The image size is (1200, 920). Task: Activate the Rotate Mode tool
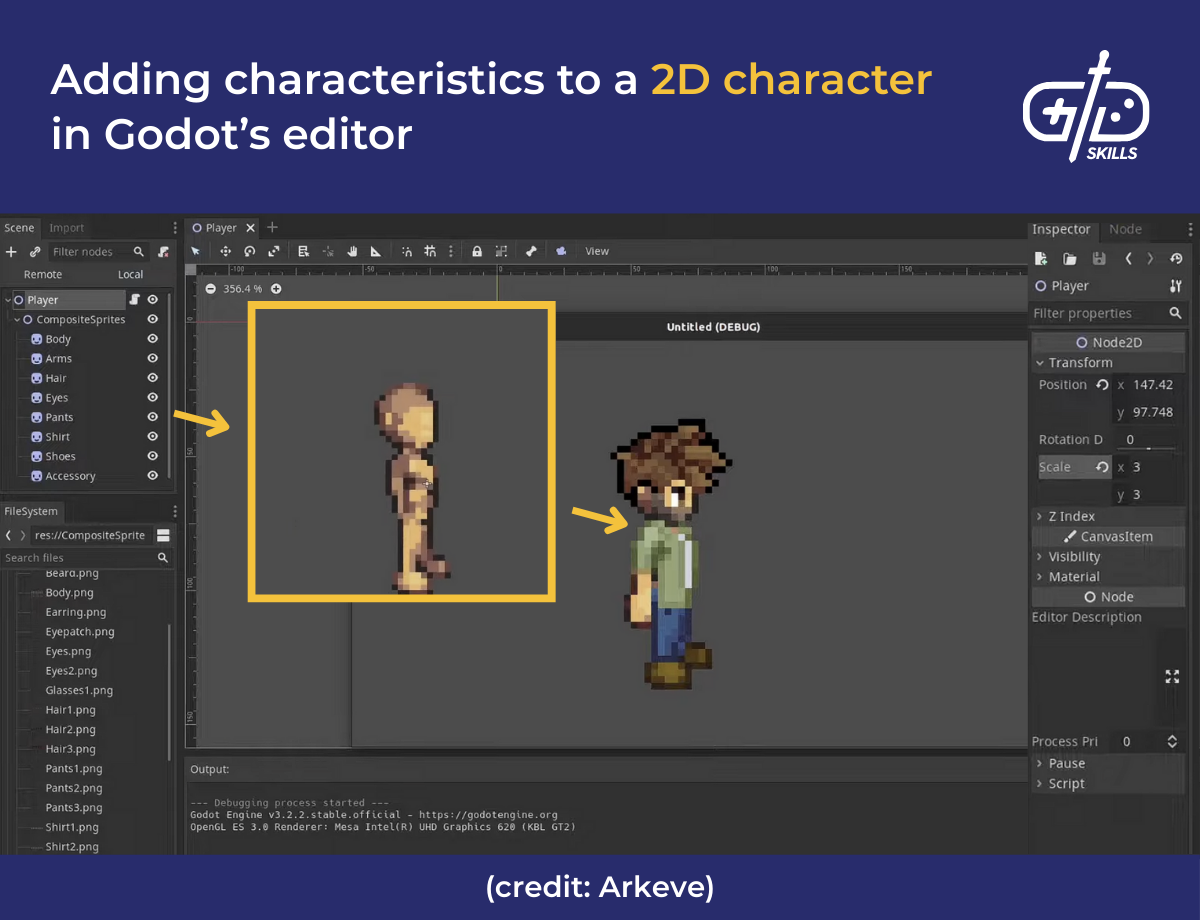tap(250, 251)
